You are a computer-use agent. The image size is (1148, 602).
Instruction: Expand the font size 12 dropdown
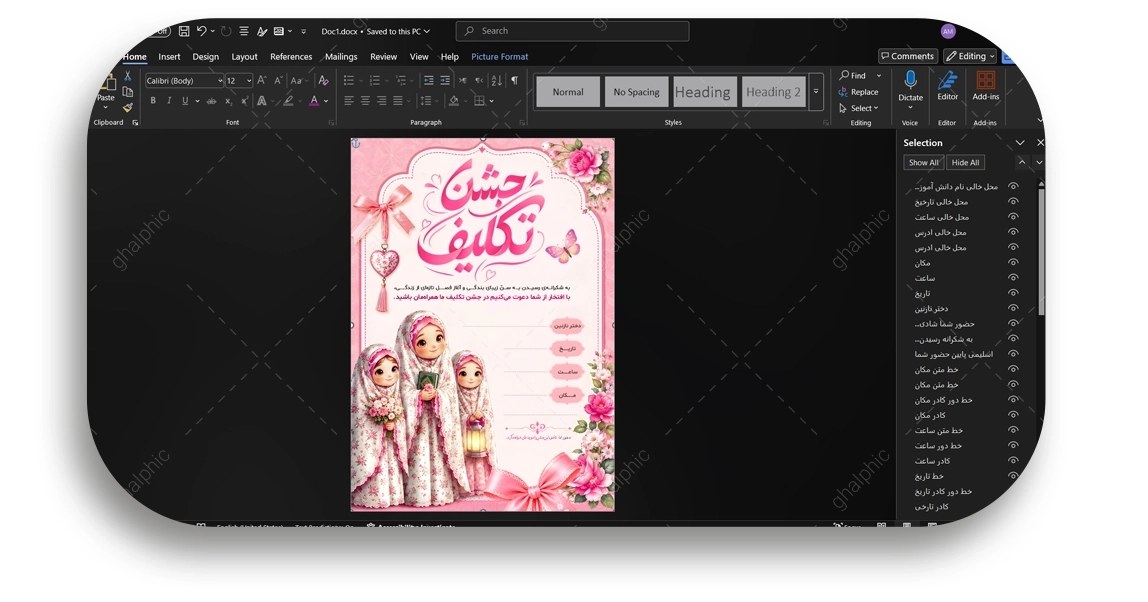(249, 81)
